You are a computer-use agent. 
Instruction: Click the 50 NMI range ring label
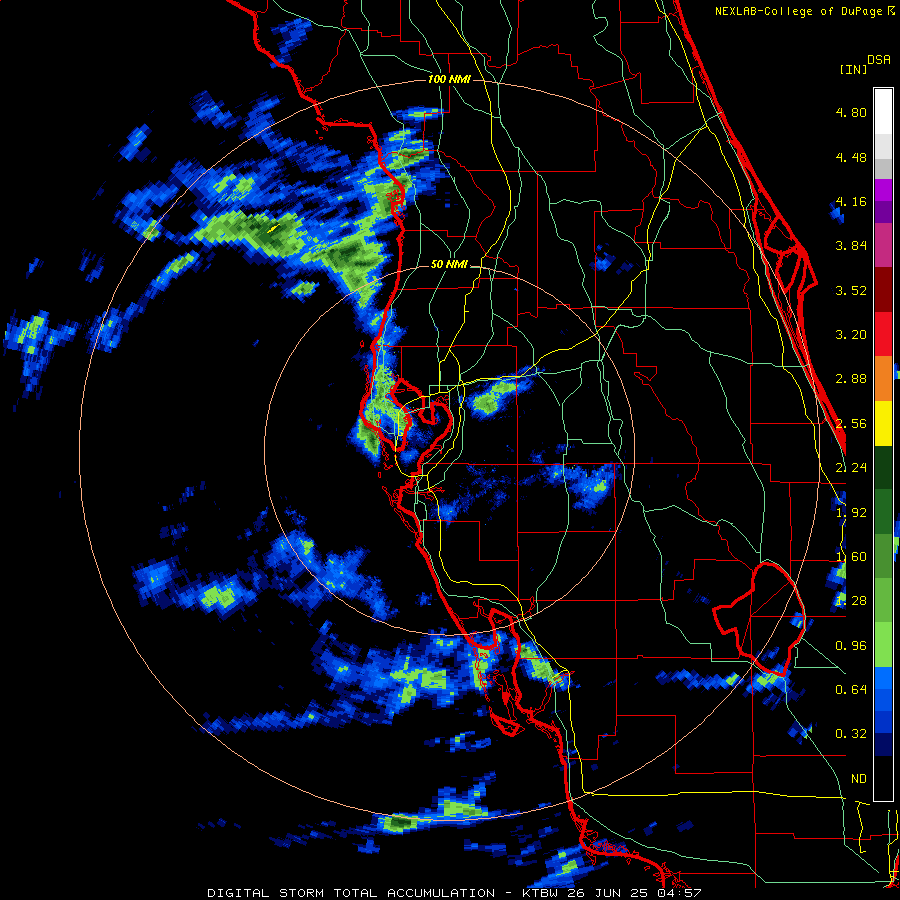449,265
